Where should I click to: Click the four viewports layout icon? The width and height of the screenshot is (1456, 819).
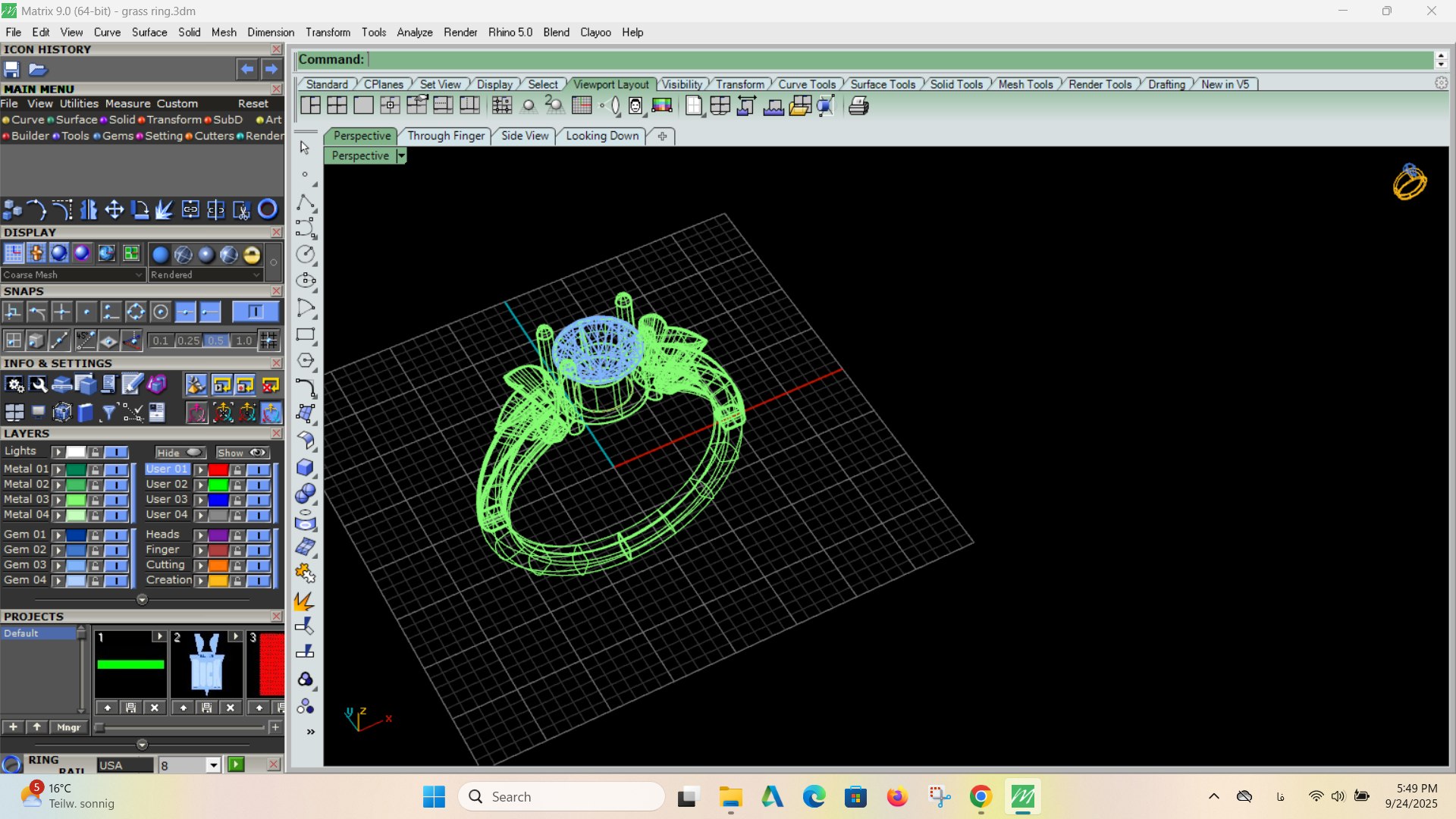(x=337, y=105)
